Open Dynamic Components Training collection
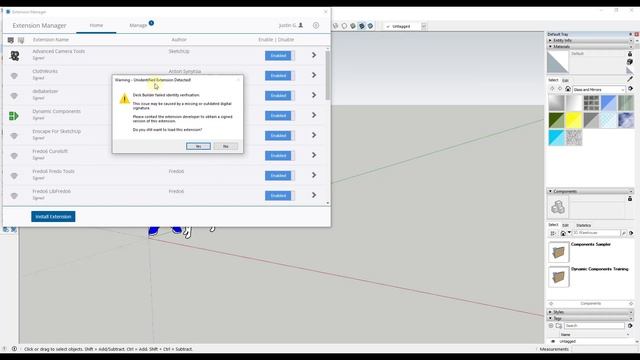The height and width of the screenshot is (360, 640). (x=558, y=277)
